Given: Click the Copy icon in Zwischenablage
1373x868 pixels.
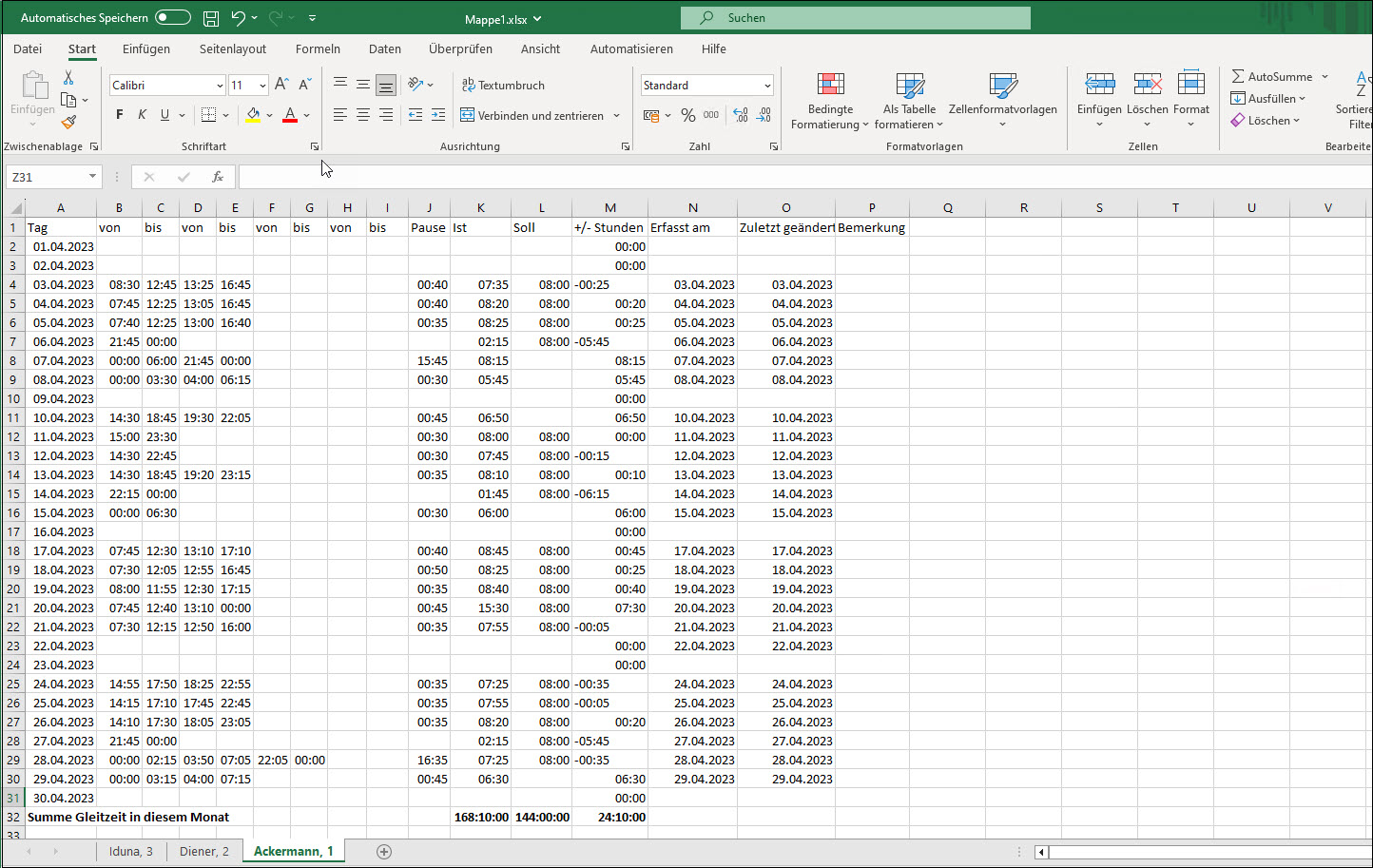Looking at the screenshot, I should pyautogui.click(x=68, y=100).
